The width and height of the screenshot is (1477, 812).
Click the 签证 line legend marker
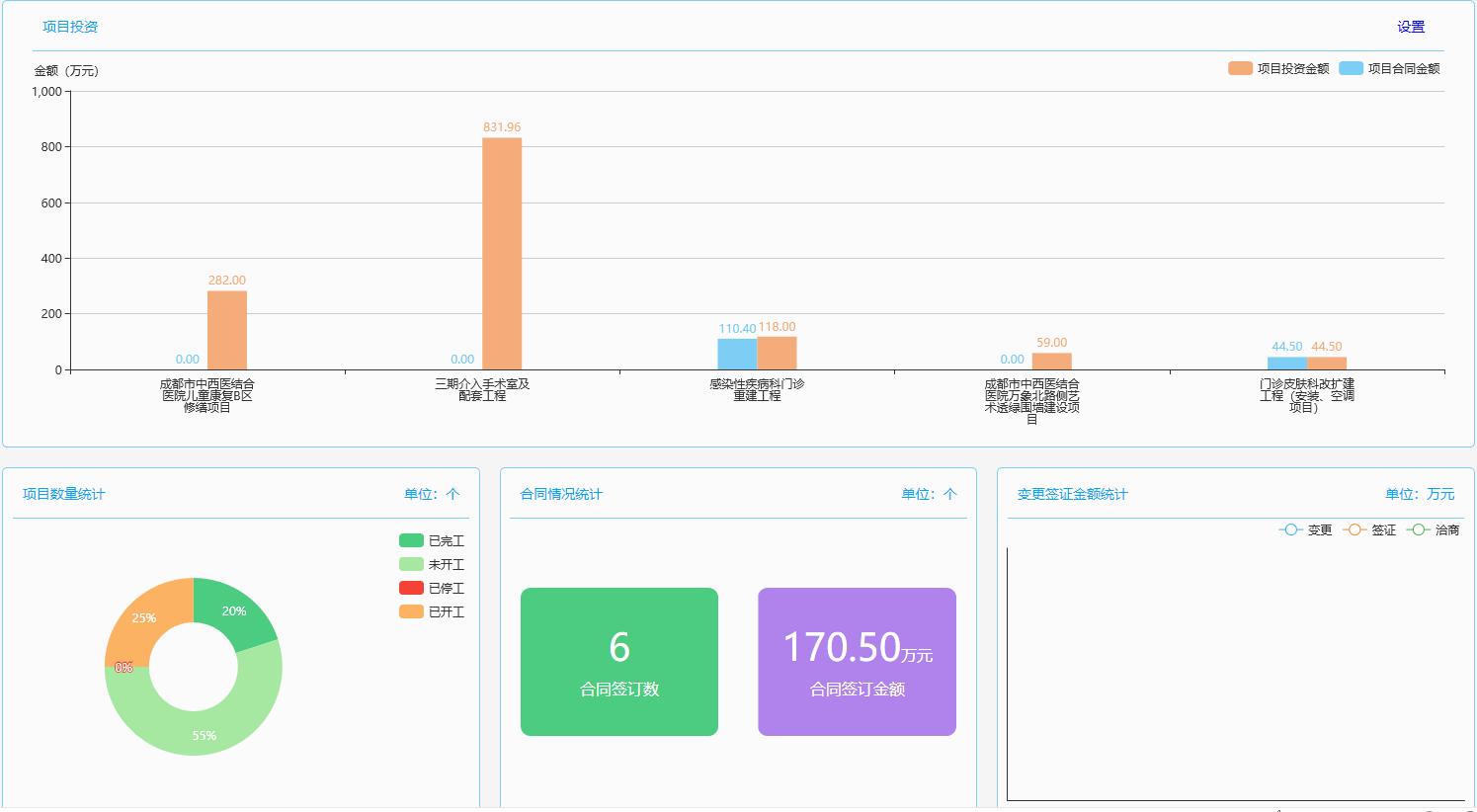point(1354,530)
